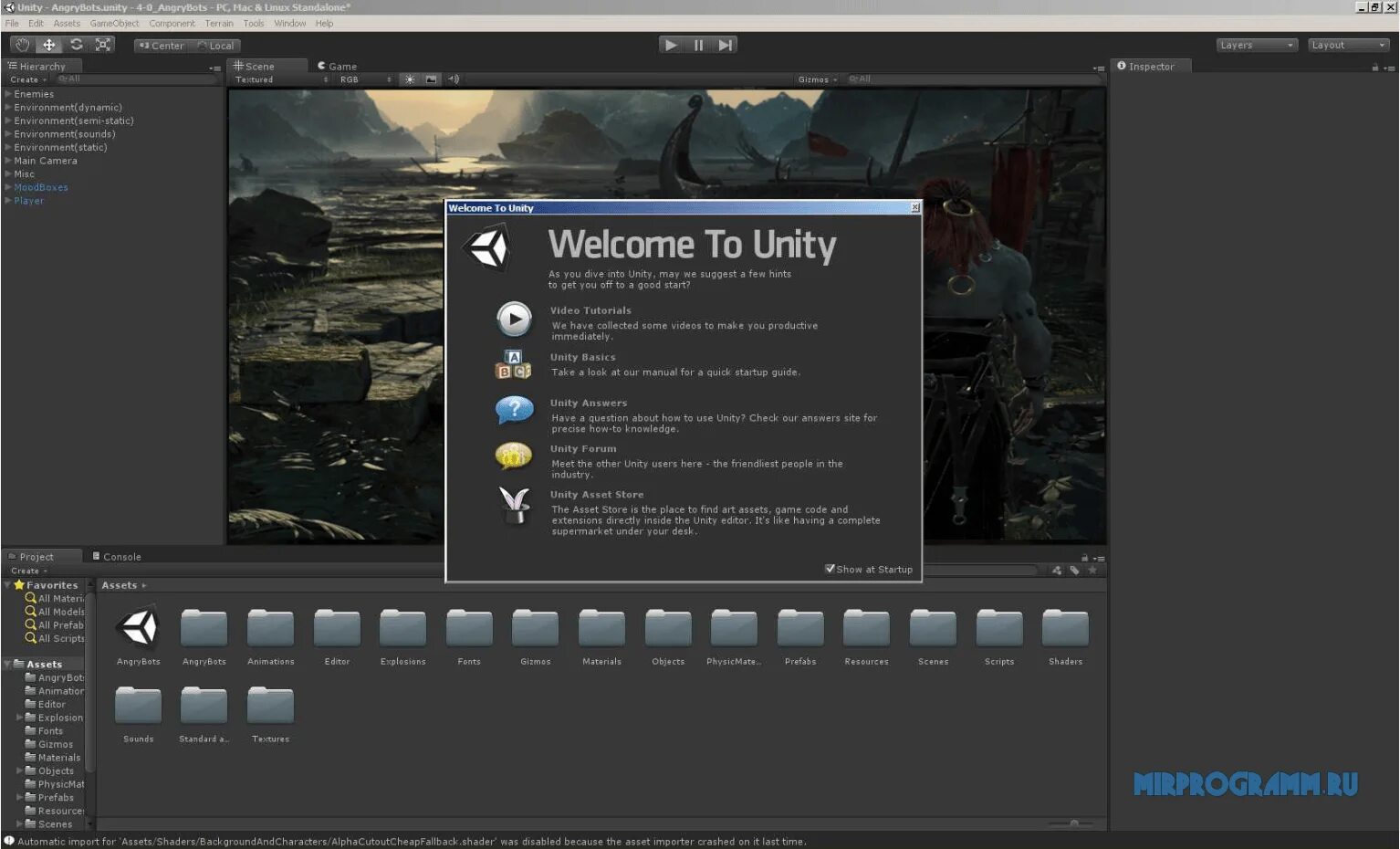Viewport: 1400px width, 849px height.
Task: Click the Pause button
Action: 698,45
